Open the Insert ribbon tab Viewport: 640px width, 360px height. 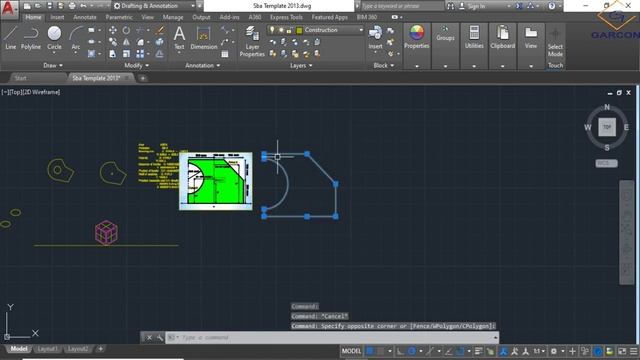click(57, 17)
